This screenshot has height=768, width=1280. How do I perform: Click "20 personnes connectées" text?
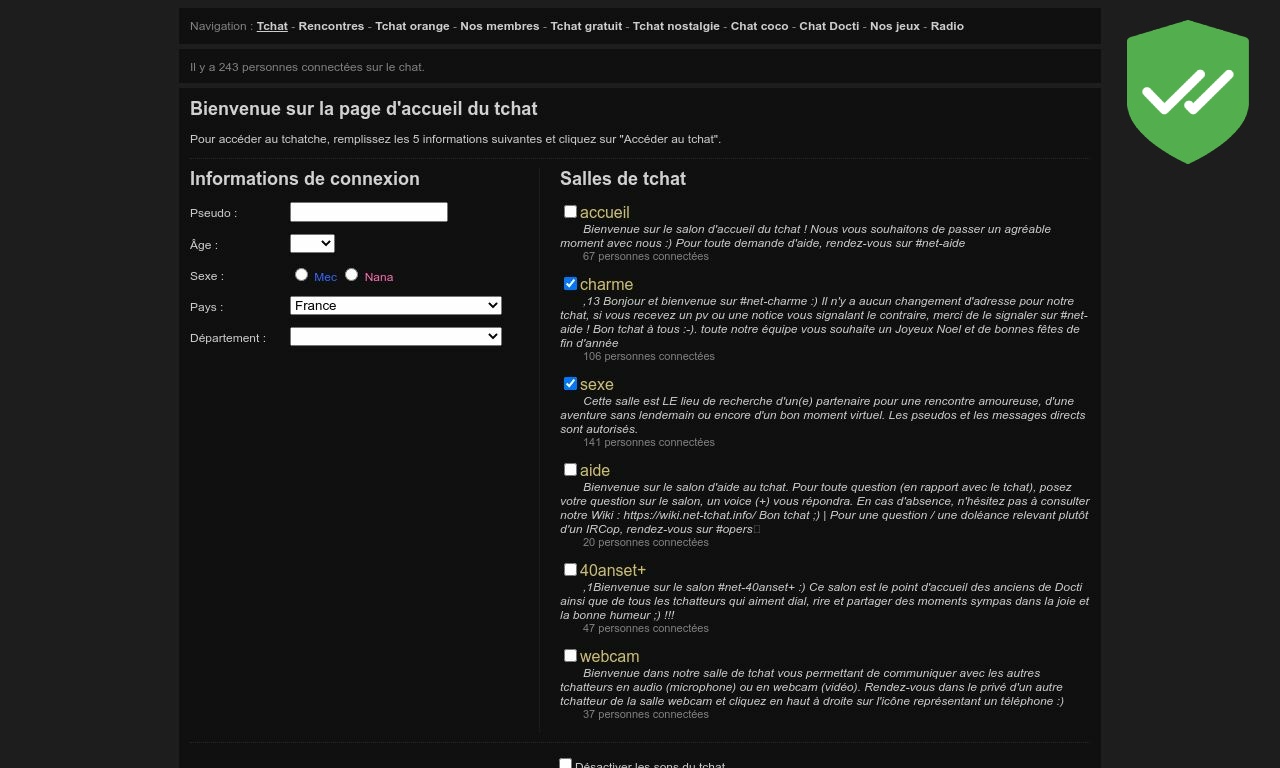pos(646,542)
